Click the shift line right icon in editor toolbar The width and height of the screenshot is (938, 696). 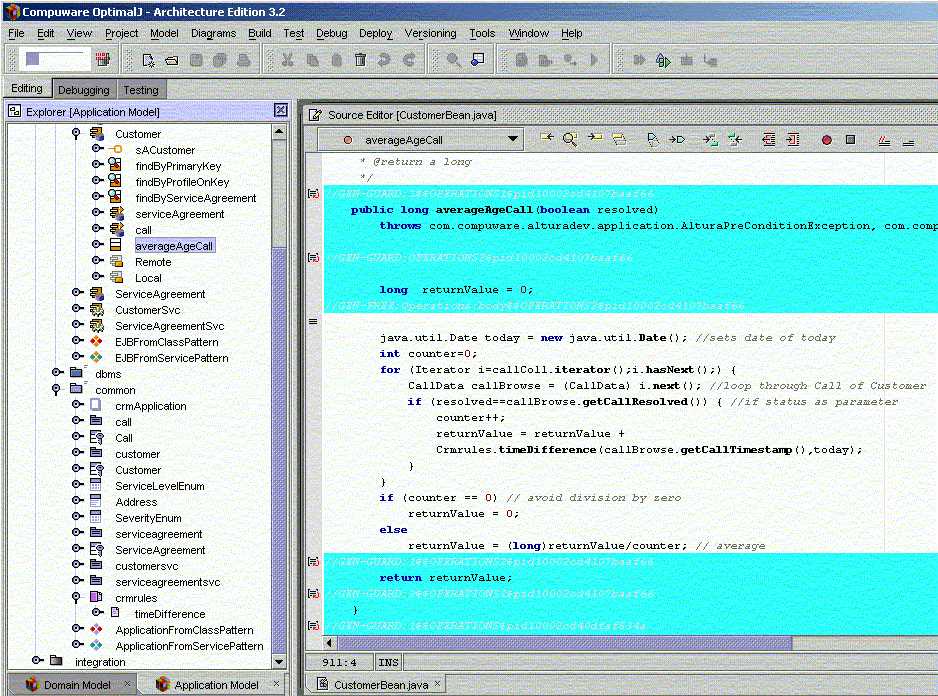point(793,139)
